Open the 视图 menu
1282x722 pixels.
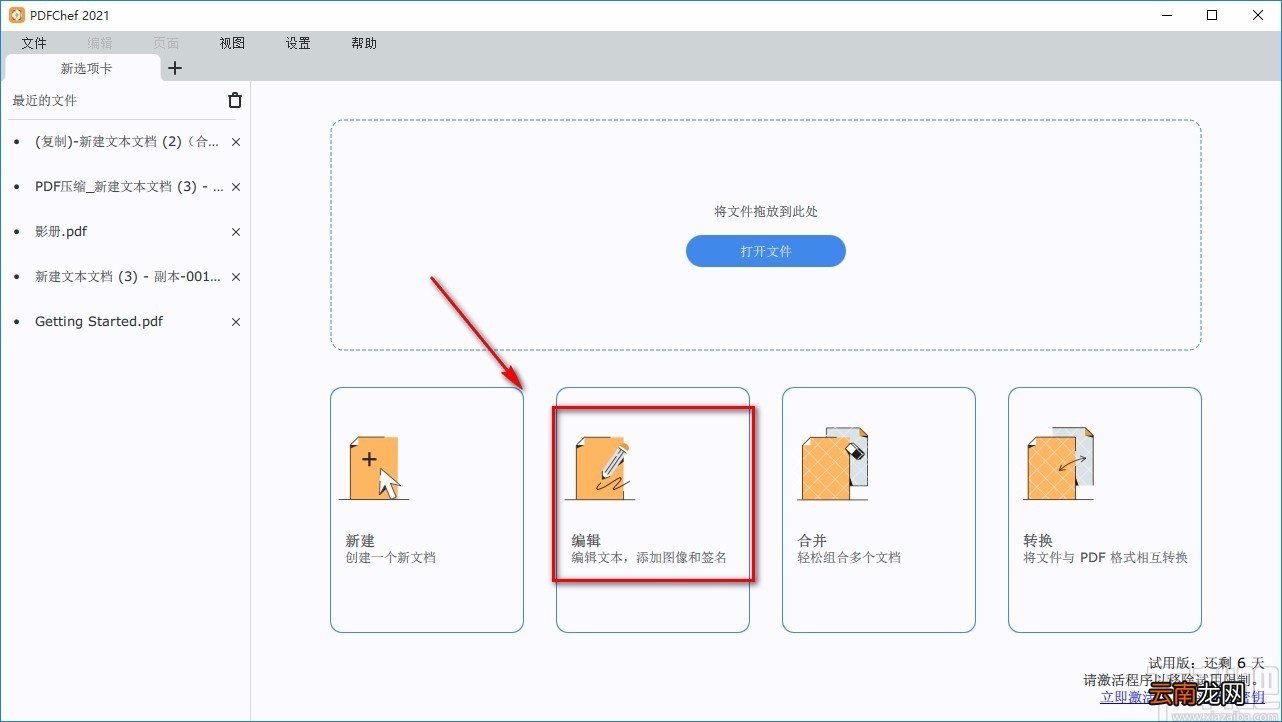point(232,44)
